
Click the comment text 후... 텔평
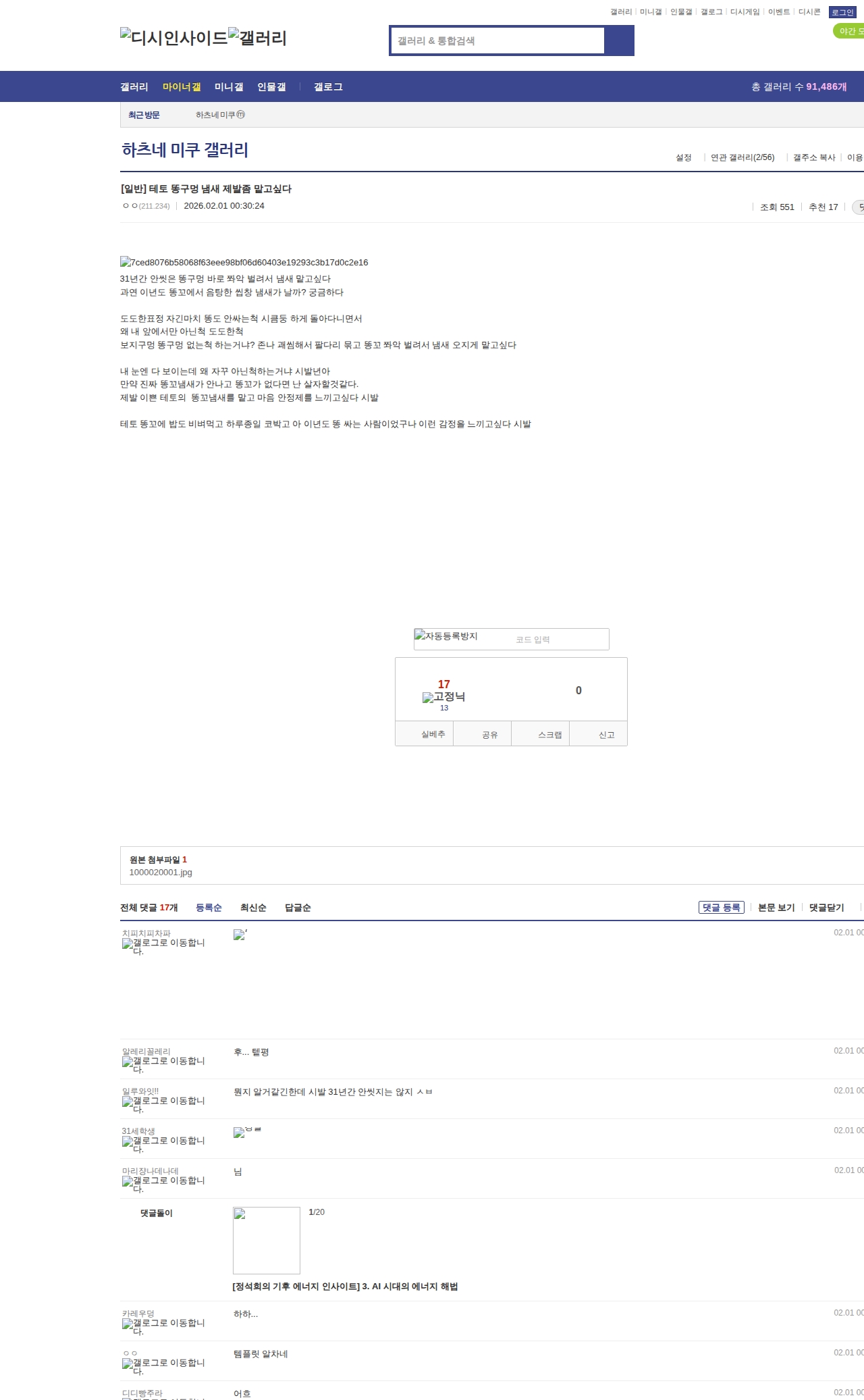(251, 1052)
